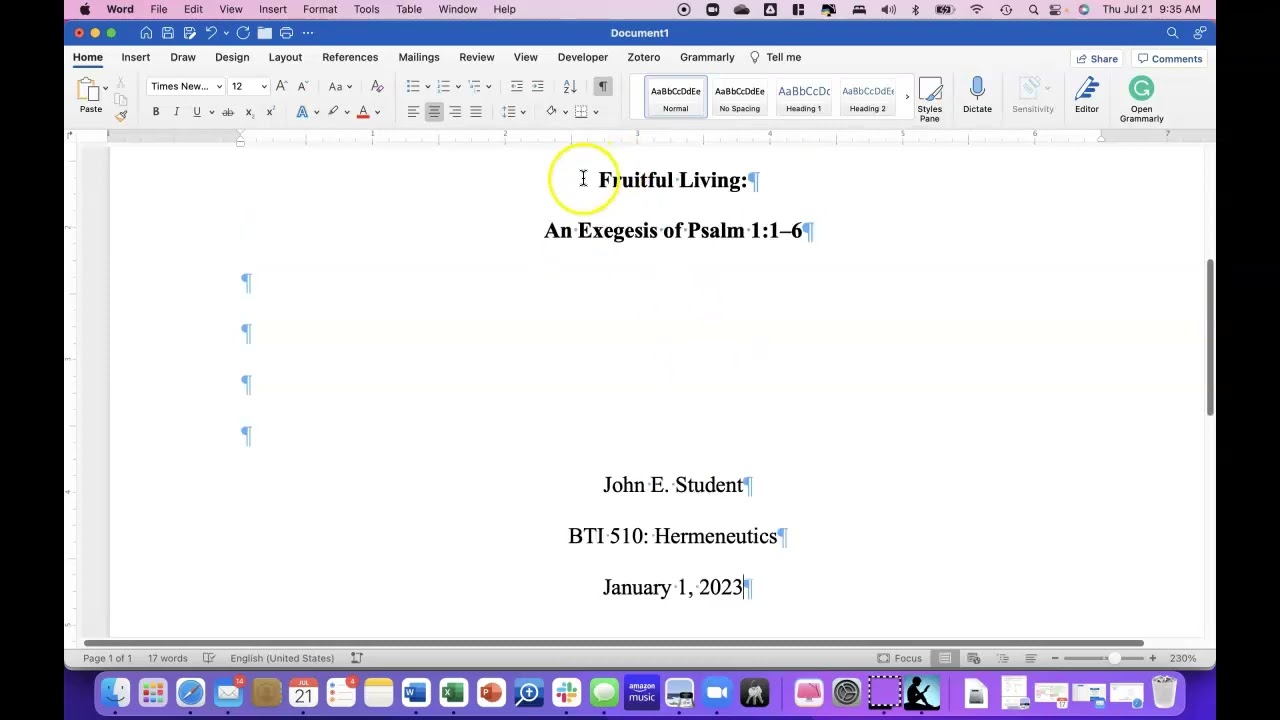Toggle Center alignment

[x=434, y=112]
